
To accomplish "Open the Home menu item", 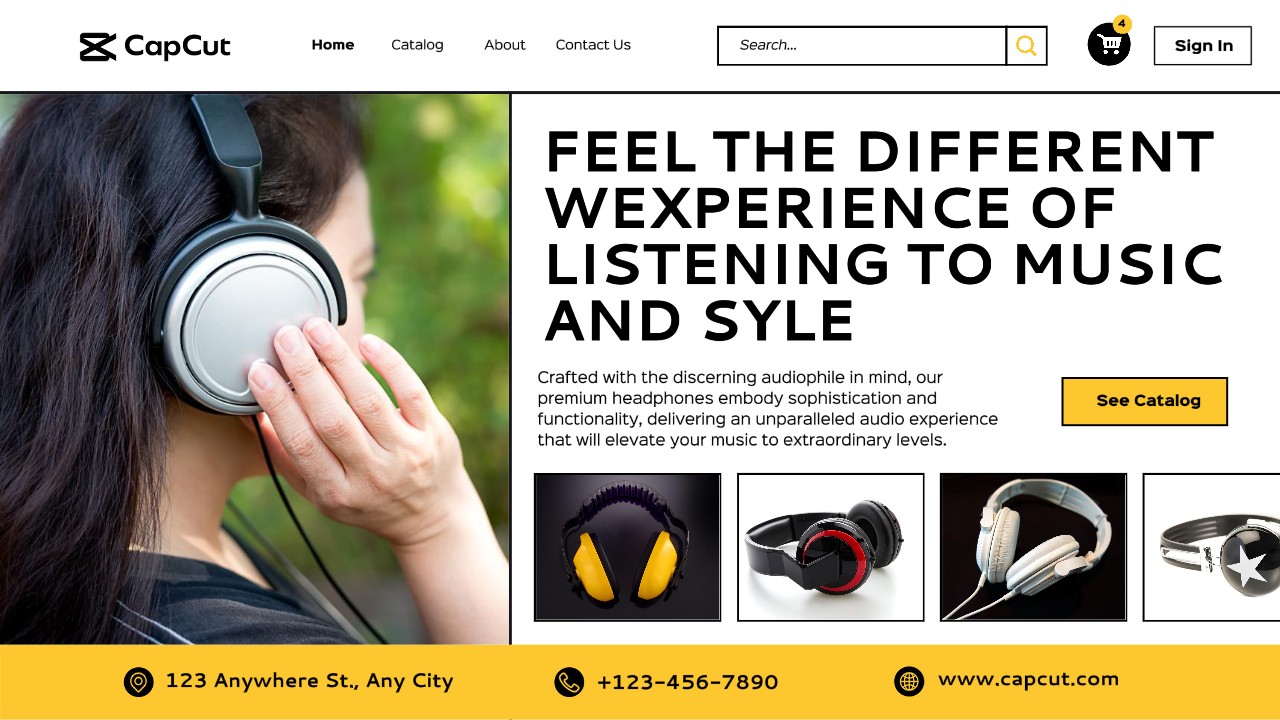I will pyautogui.click(x=333, y=45).
